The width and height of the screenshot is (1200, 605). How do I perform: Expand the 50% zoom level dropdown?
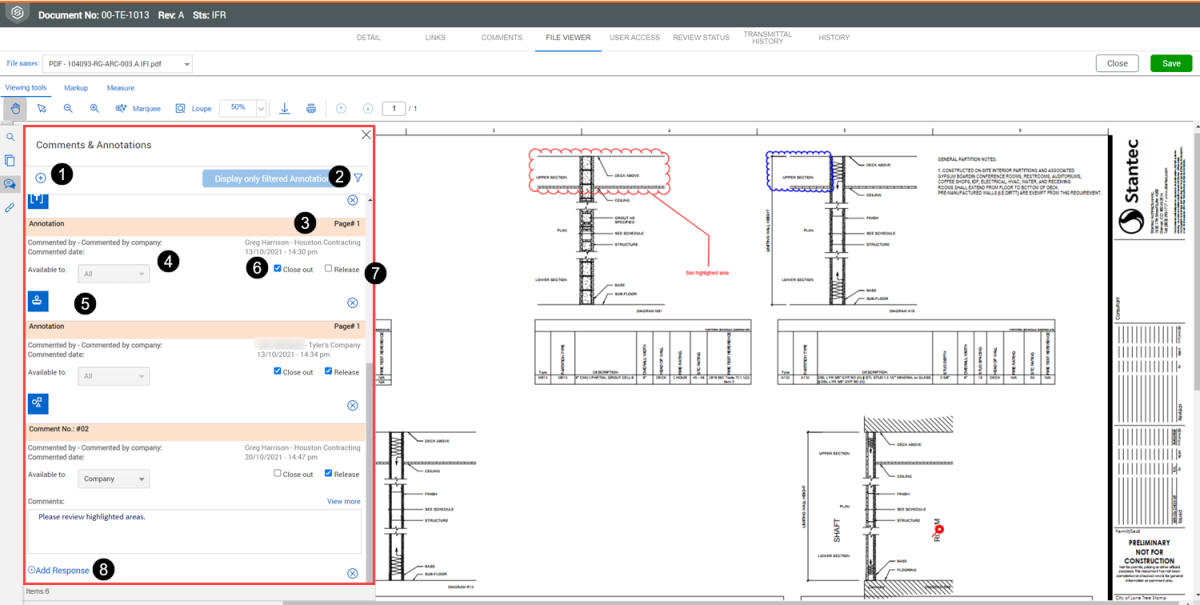(261, 108)
